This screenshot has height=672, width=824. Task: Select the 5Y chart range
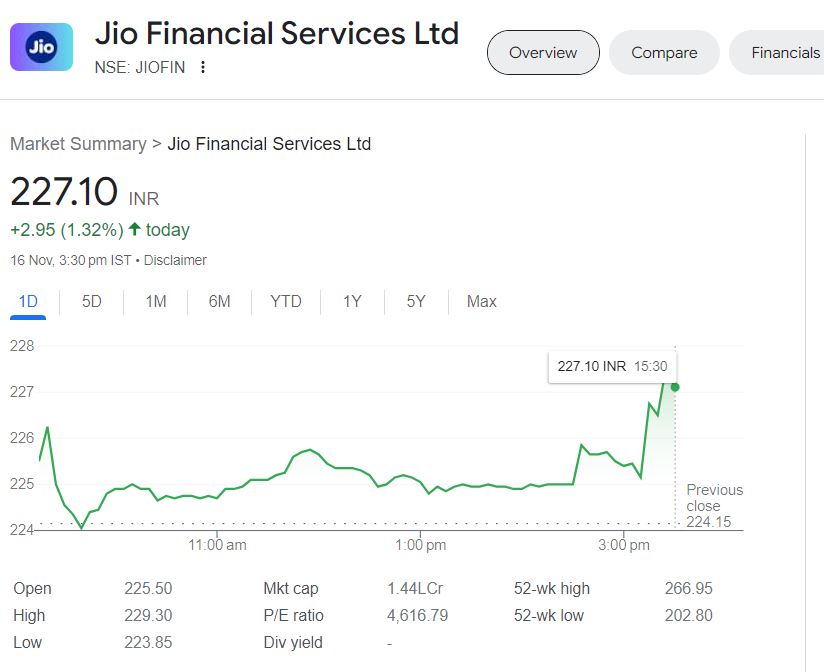pos(416,301)
